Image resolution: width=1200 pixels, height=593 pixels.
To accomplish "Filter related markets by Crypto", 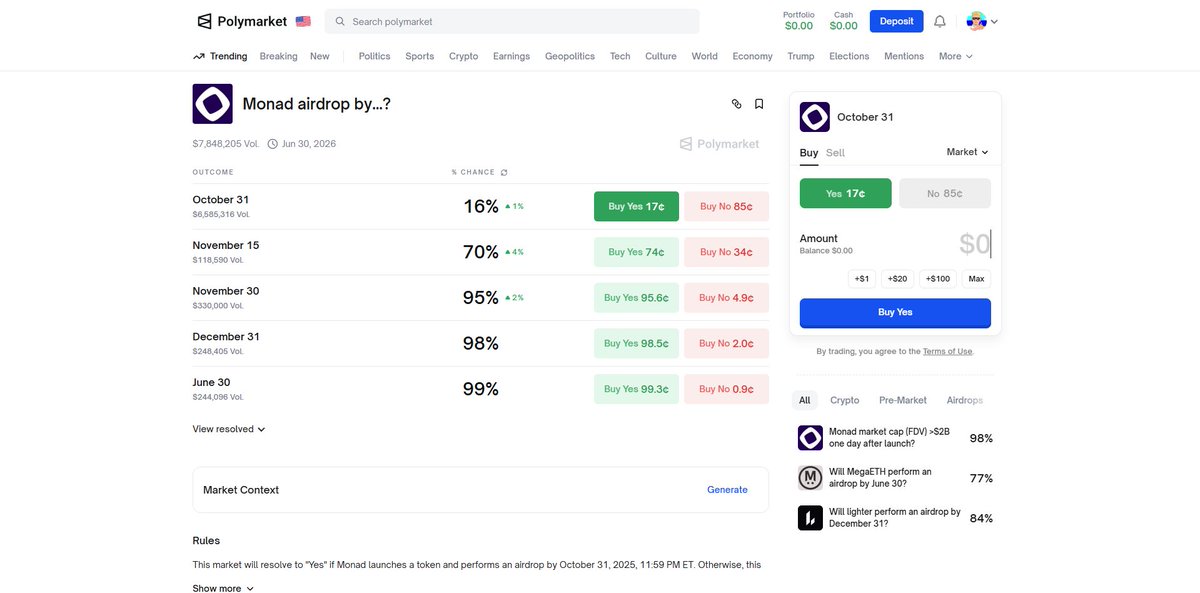I will tap(845, 400).
